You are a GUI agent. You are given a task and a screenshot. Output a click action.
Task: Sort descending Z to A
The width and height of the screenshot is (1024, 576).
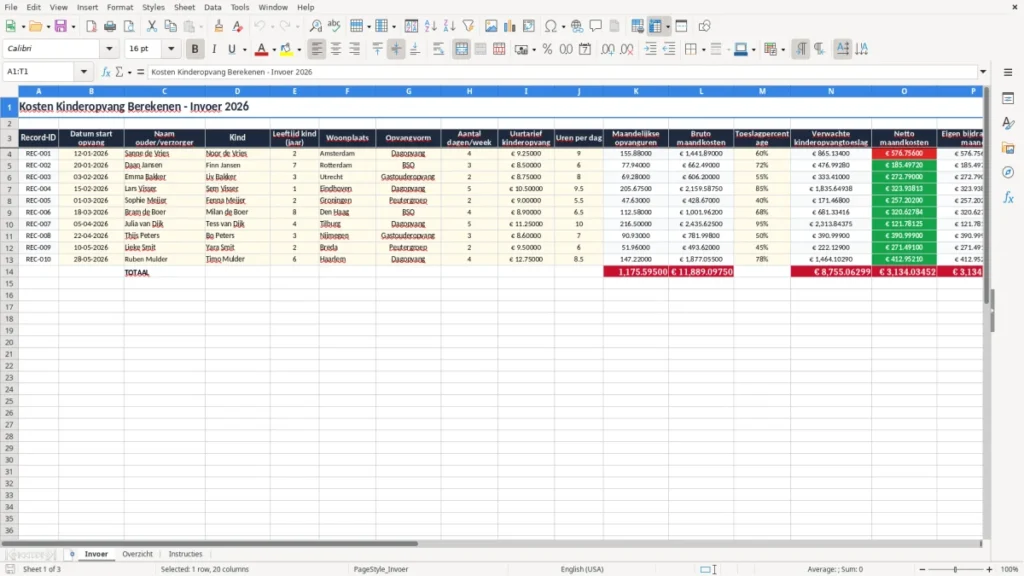click(x=449, y=26)
